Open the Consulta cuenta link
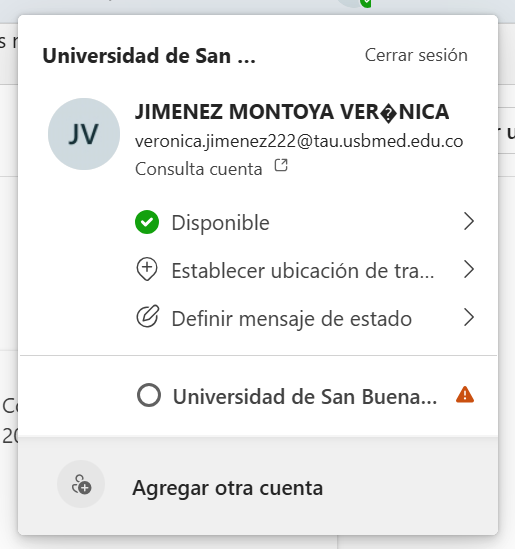The image size is (515, 549). coord(199,169)
